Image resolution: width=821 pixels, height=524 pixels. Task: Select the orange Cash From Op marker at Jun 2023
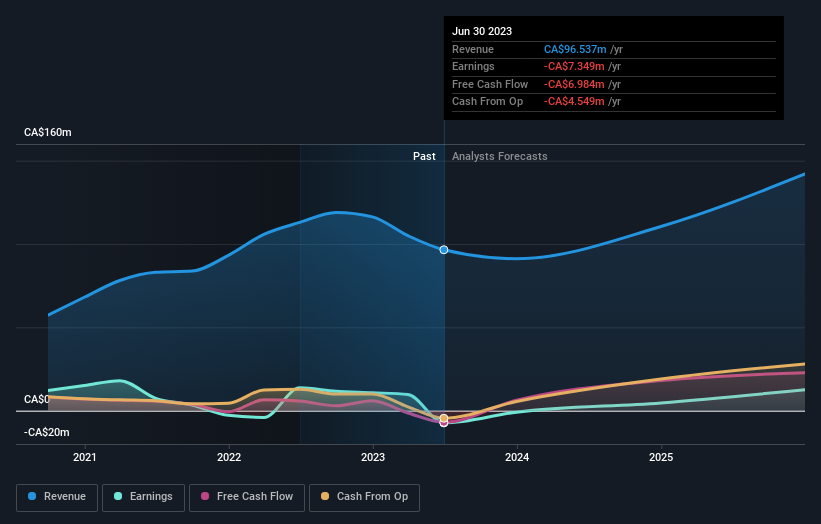[444, 418]
